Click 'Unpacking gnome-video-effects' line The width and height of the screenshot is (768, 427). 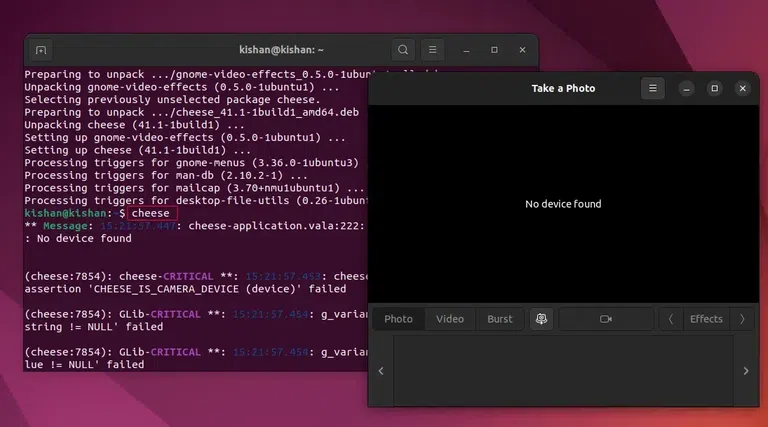tap(182, 87)
